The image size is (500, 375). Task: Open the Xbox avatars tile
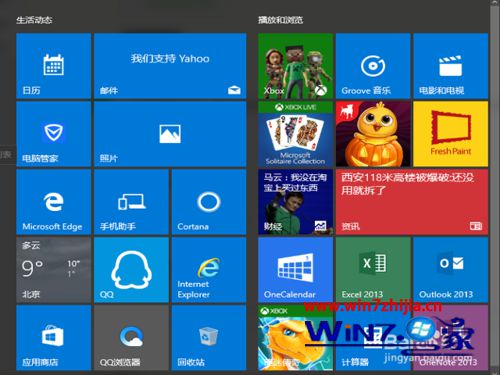pos(295,66)
